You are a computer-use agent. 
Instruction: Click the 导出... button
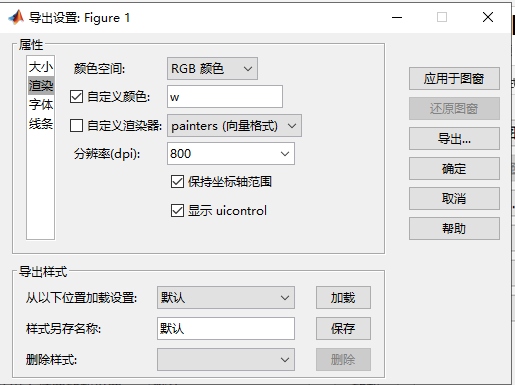(454, 139)
